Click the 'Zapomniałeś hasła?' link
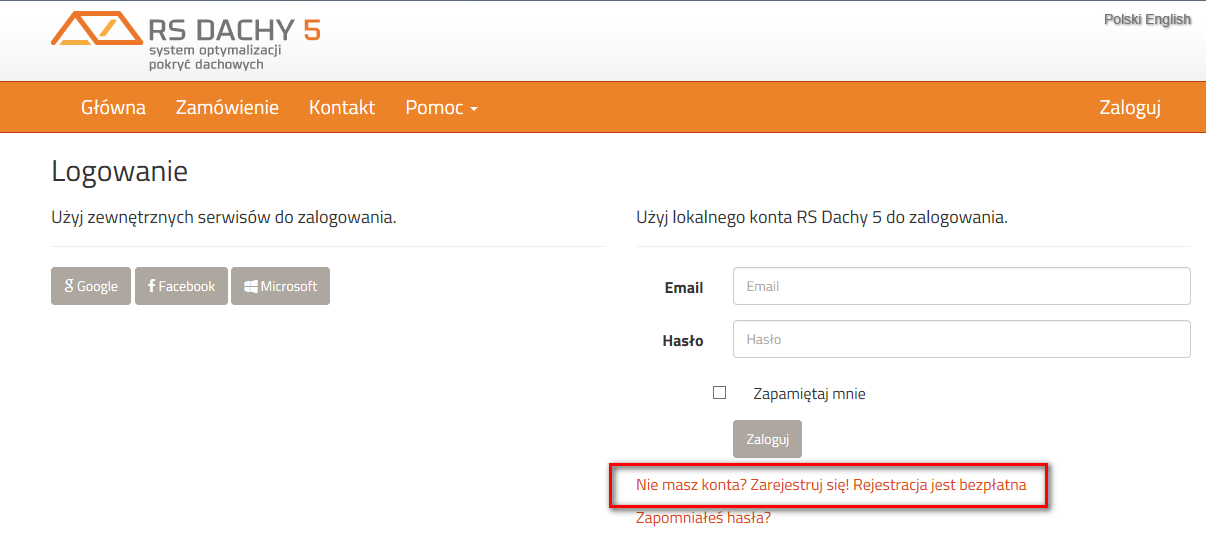This screenshot has width=1206, height=547. tap(703, 518)
